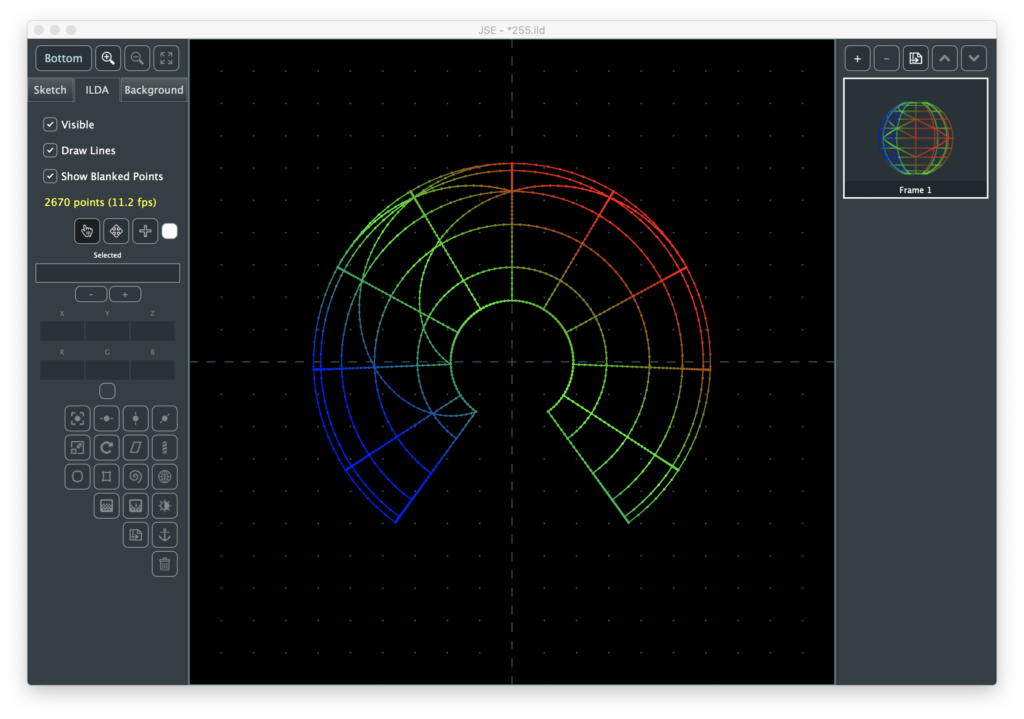Image resolution: width=1024 pixels, height=719 pixels.
Task: Select the Frame 1 thumbnail
Action: (x=915, y=138)
